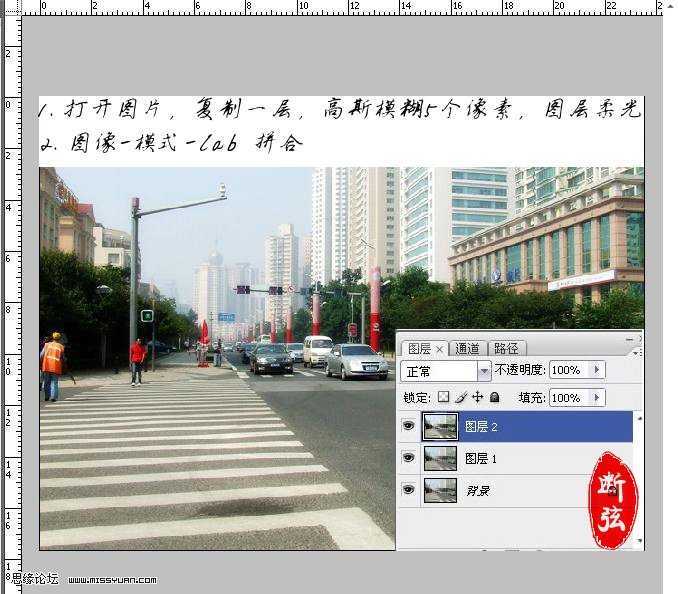Close the 图层 tab with its x
This screenshot has width=678, height=594.
coord(439,349)
